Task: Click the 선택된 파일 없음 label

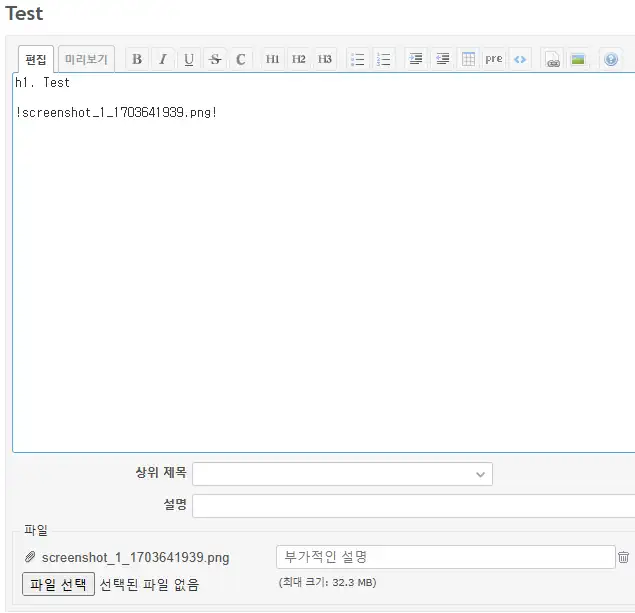Action: point(149,584)
